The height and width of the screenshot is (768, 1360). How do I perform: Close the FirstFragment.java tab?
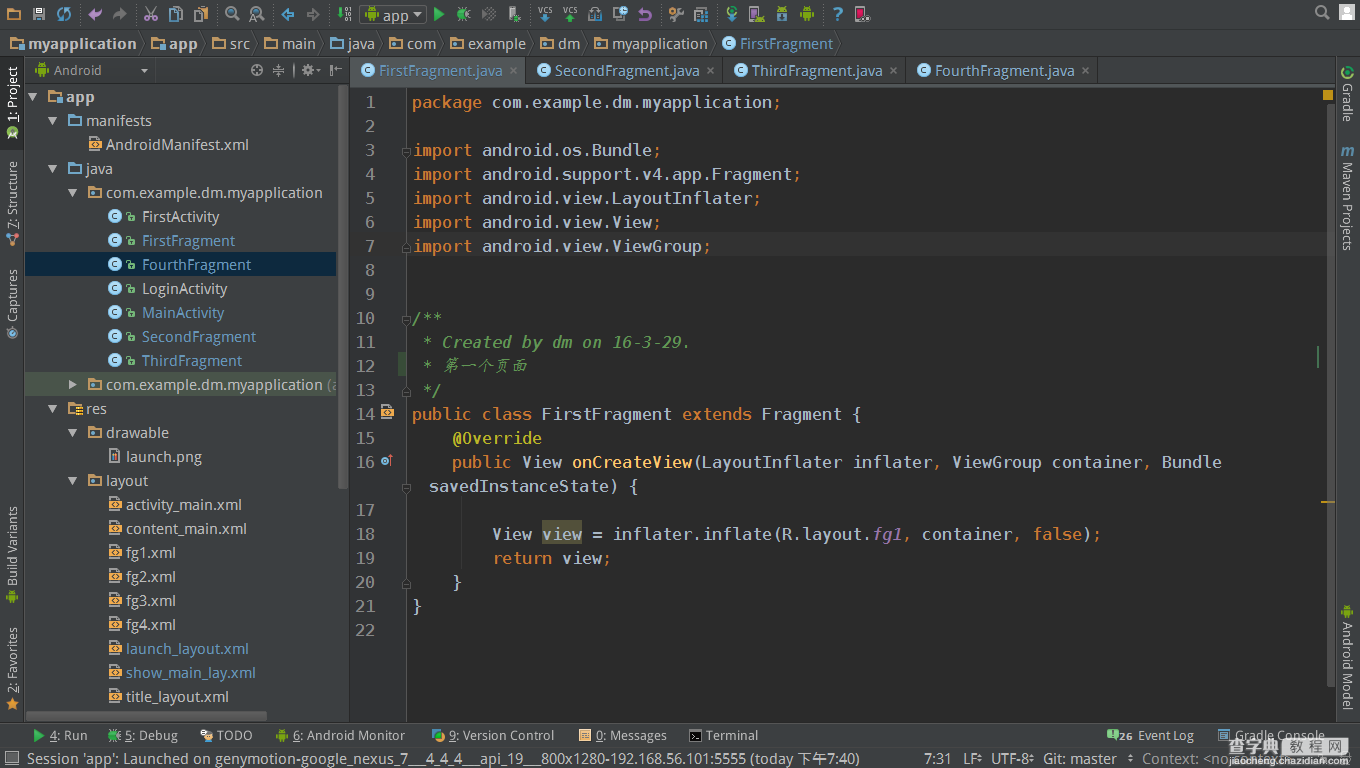click(x=514, y=71)
